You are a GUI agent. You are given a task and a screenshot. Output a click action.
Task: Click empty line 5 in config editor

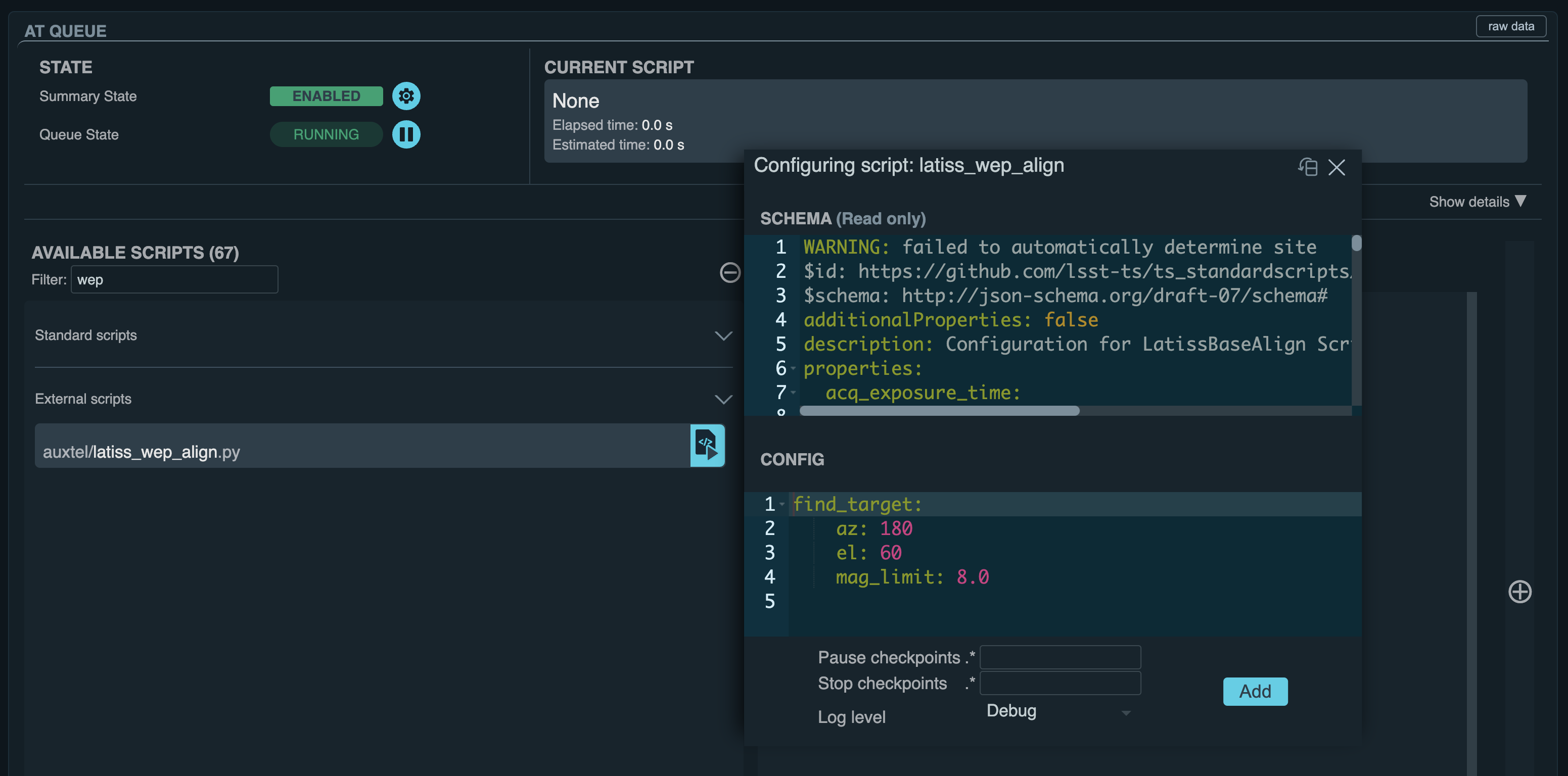point(1074,602)
